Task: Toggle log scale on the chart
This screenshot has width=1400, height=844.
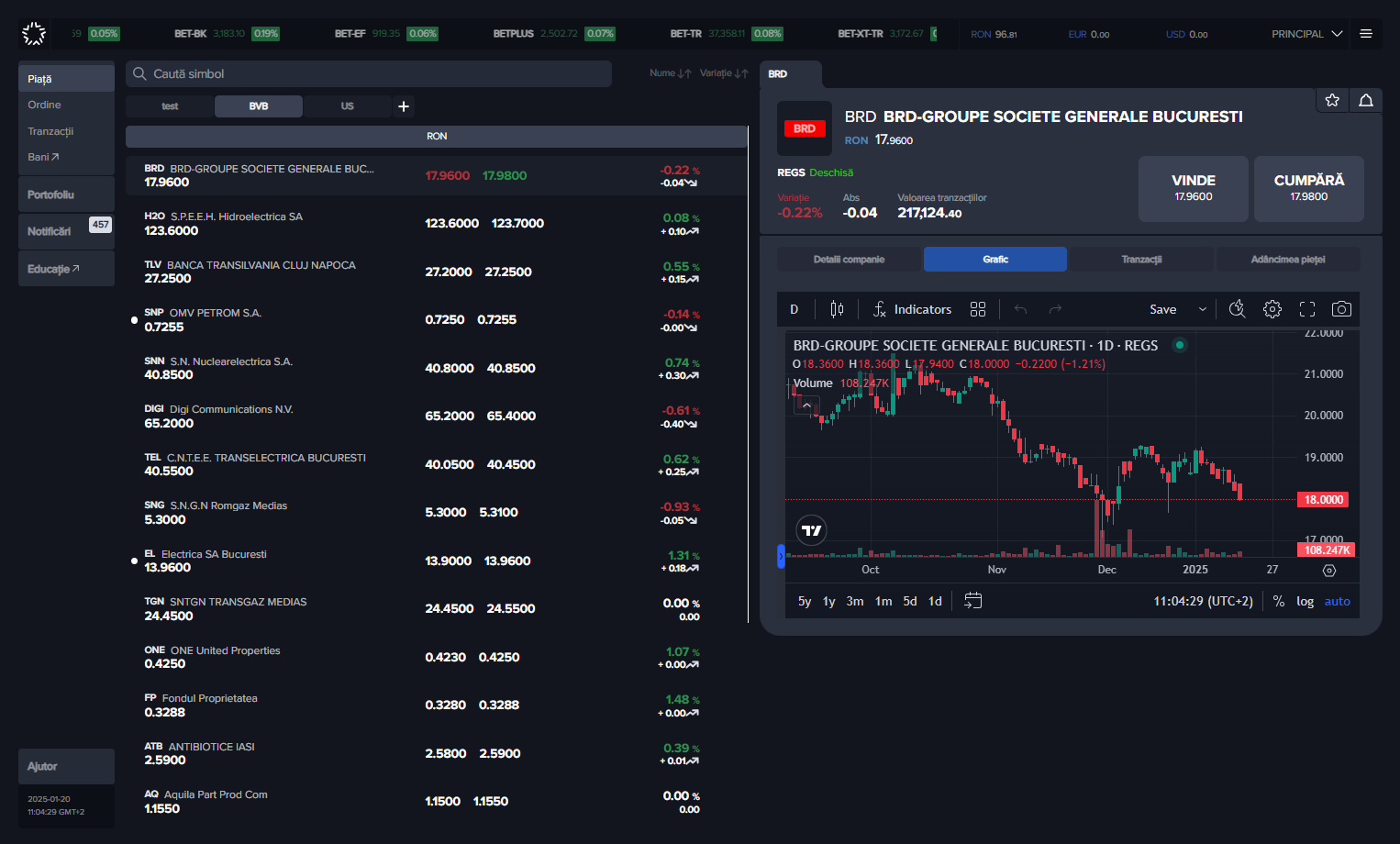Action: [x=1305, y=601]
